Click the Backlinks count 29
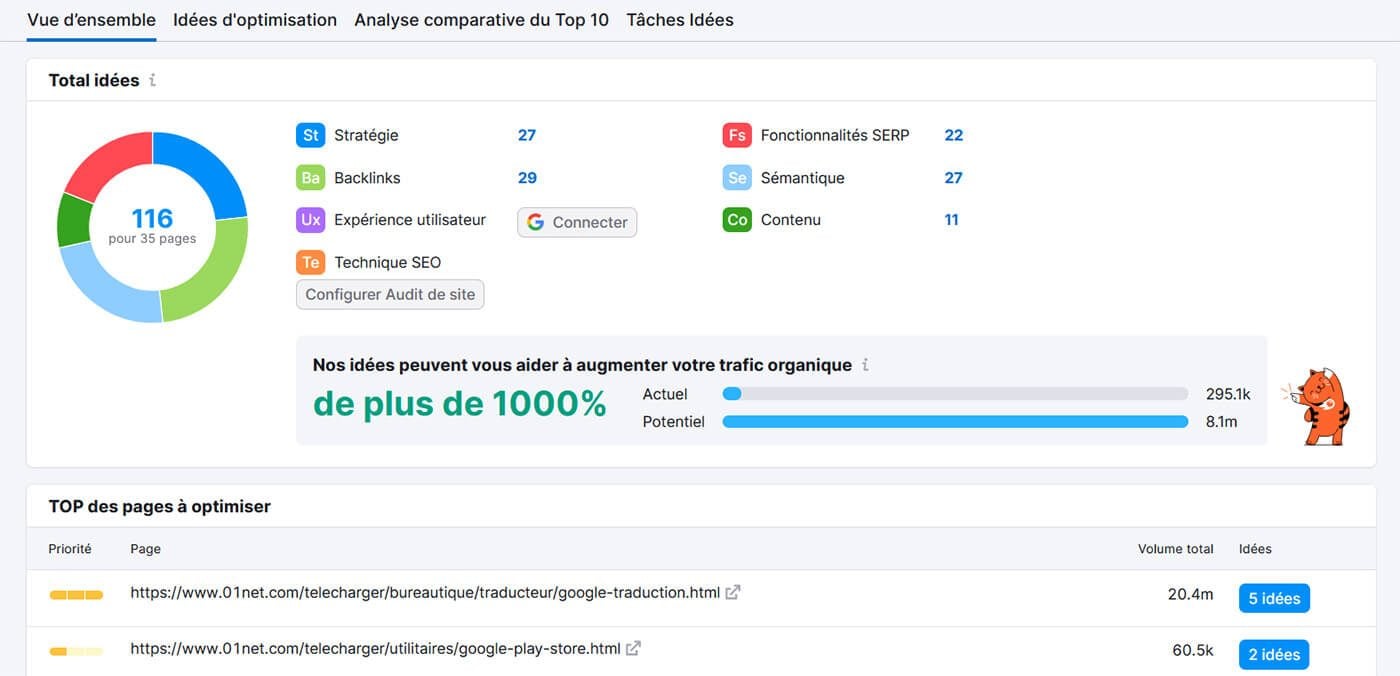The width and height of the screenshot is (1400, 676). (527, 178)
